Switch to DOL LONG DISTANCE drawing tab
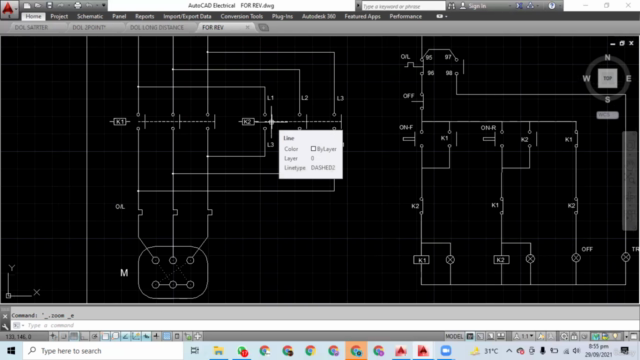 tap(157, 27)
